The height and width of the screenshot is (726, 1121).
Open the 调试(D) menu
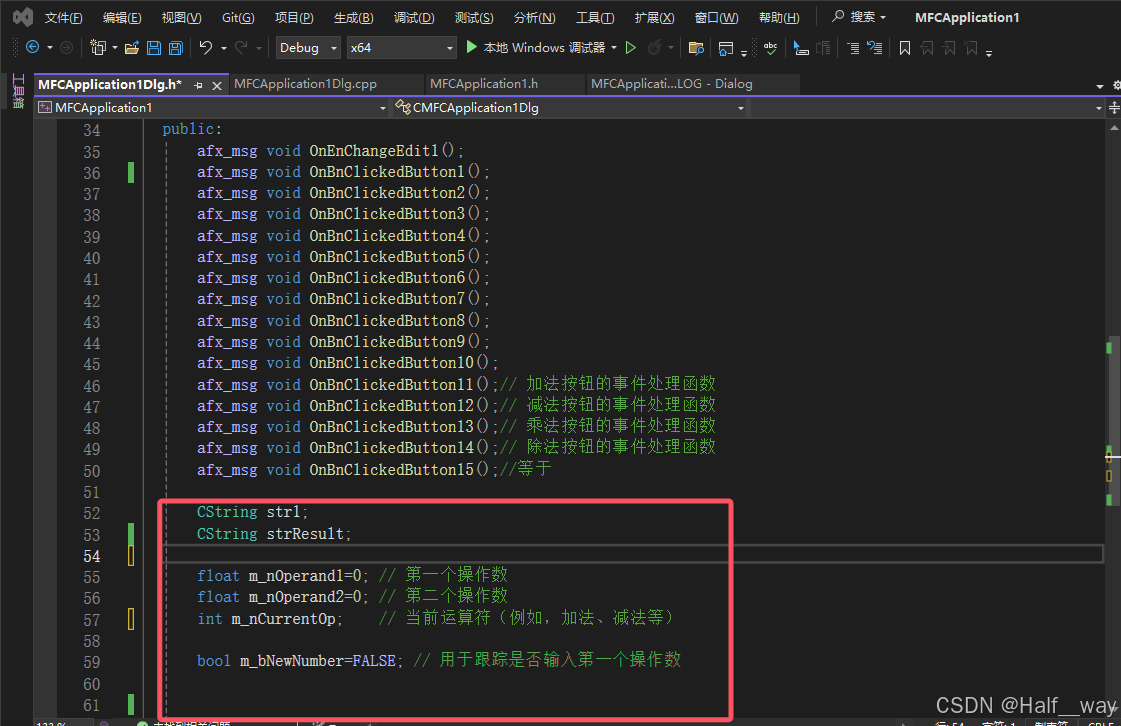[414, 17]
